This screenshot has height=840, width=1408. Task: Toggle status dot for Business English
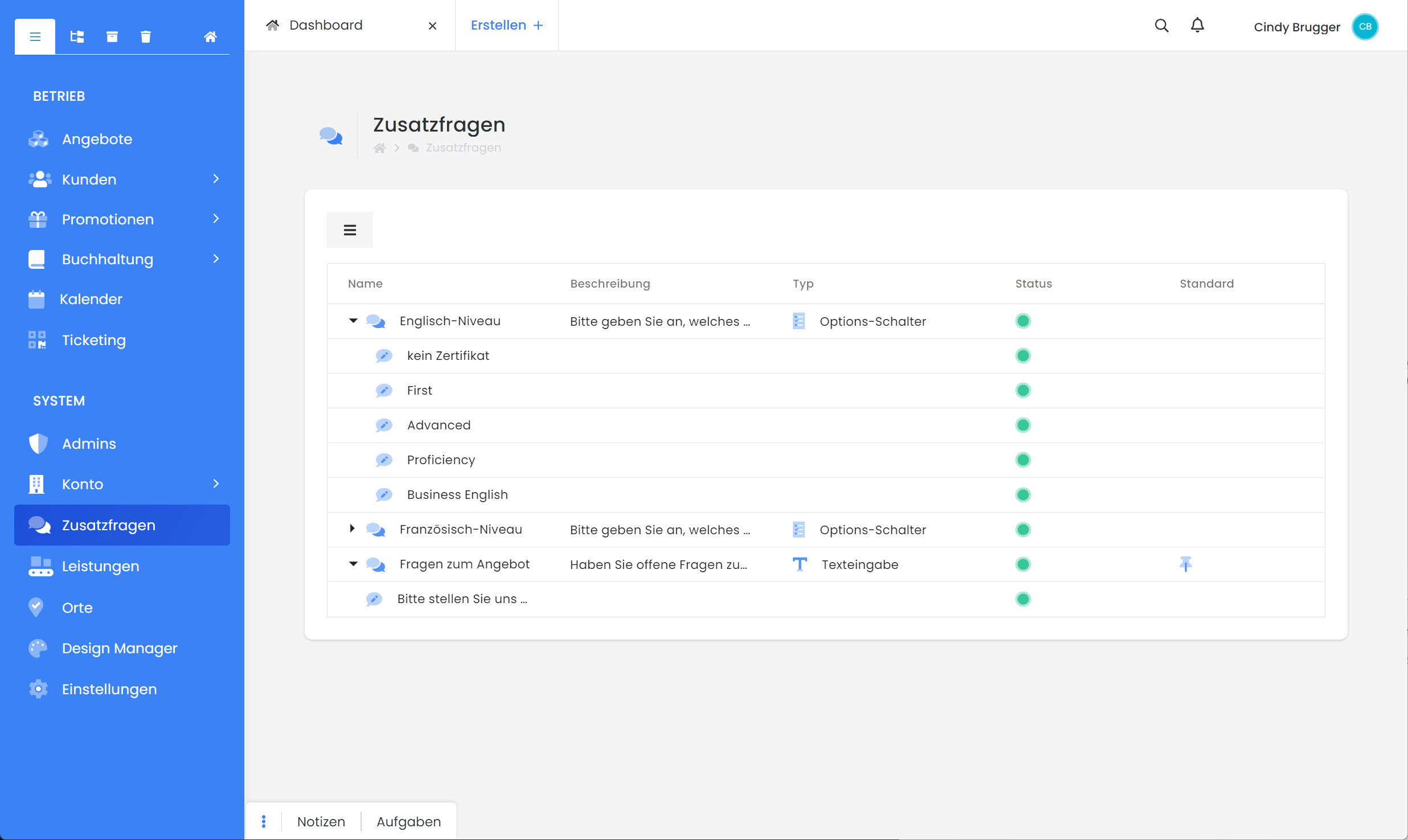tap(1023, 494)
